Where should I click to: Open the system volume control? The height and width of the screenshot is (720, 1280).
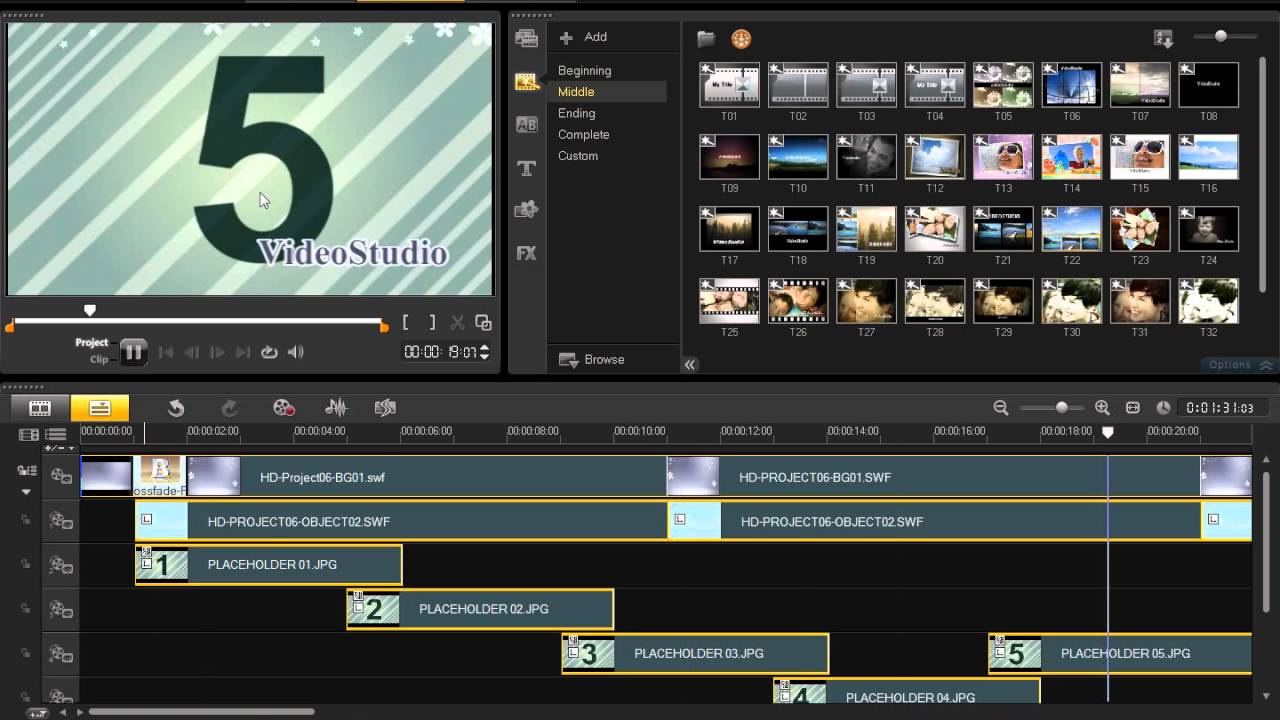click(x=295, y=352)
